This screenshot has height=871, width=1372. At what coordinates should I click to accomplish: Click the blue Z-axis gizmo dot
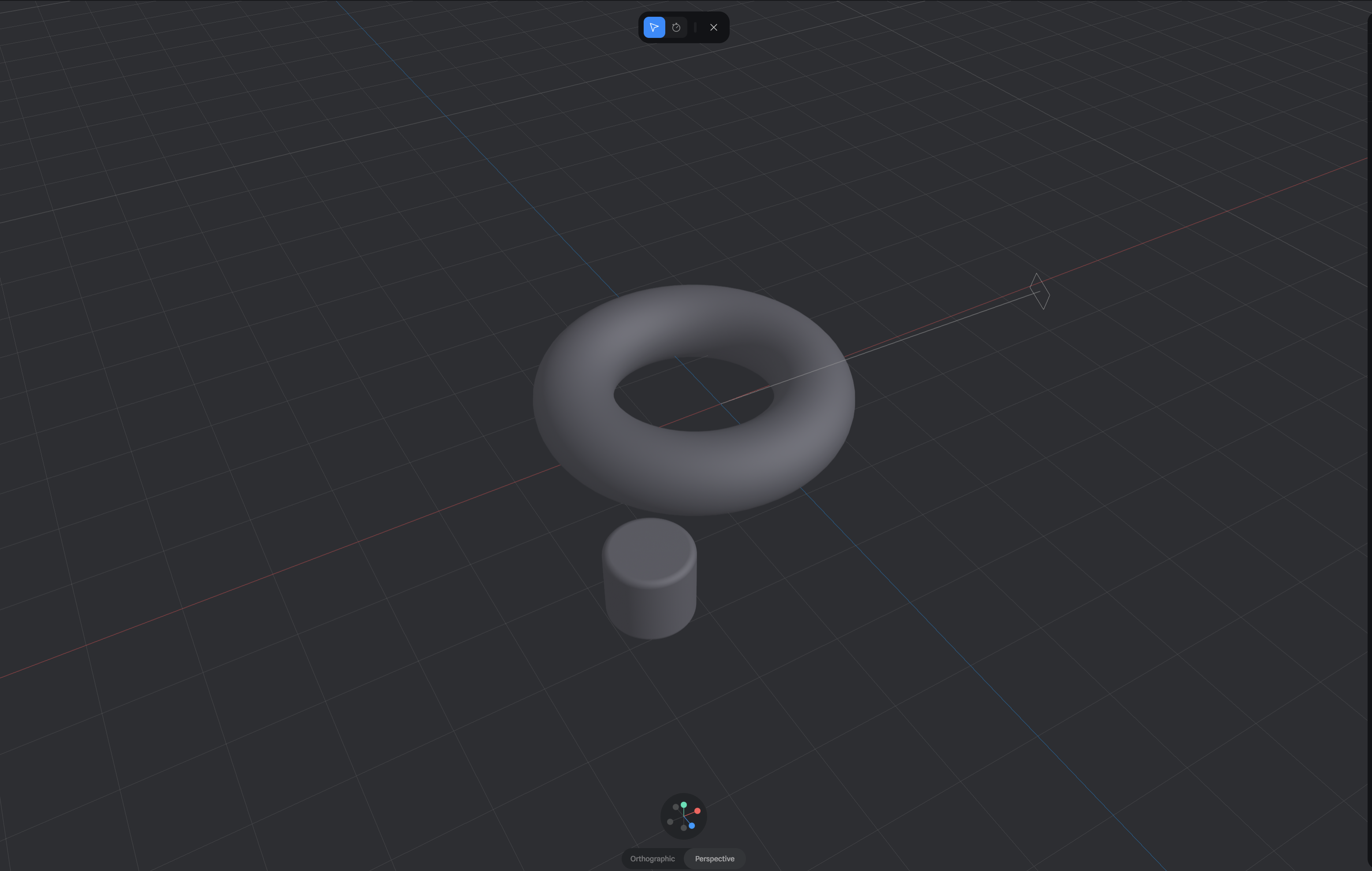692,826
